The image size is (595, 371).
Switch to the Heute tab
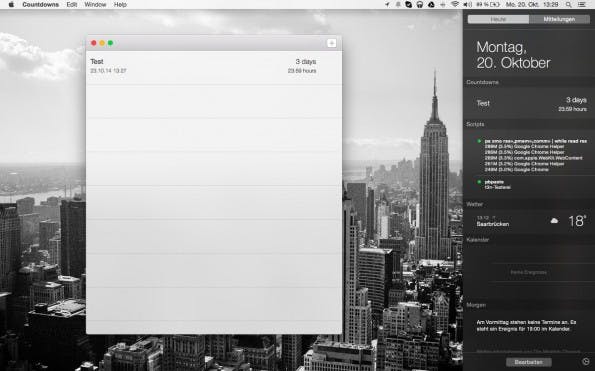[498, 19]
